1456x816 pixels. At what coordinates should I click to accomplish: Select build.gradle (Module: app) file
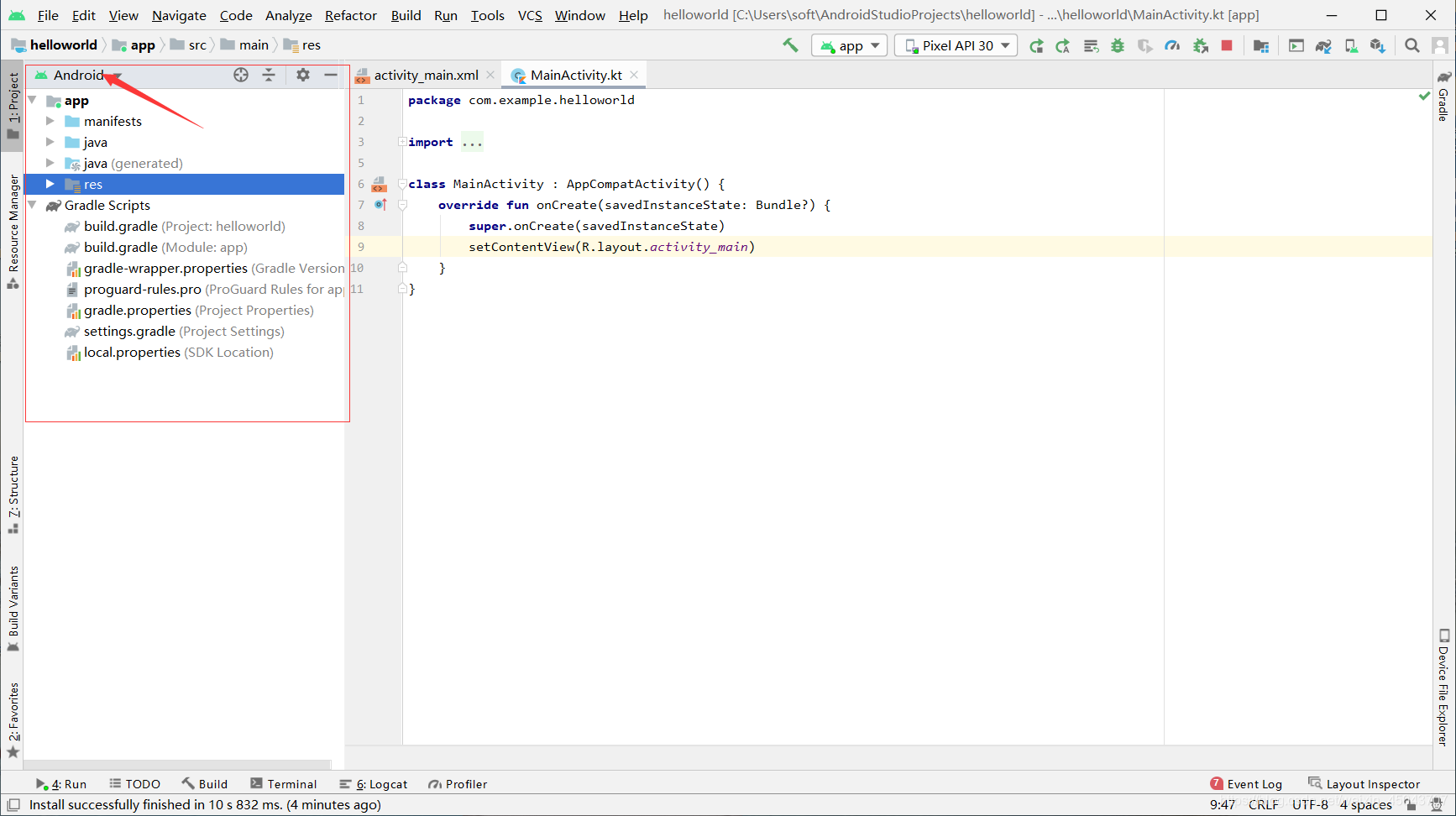pyautogui.click(x=165, y=247)
